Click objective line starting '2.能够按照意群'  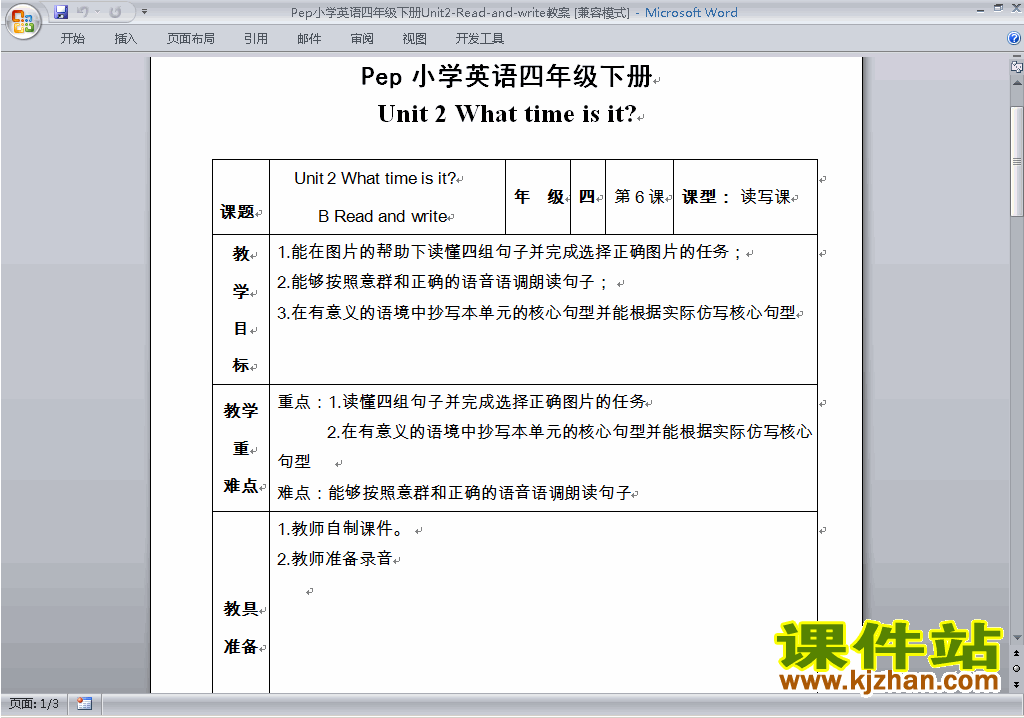tap(443, 282)
